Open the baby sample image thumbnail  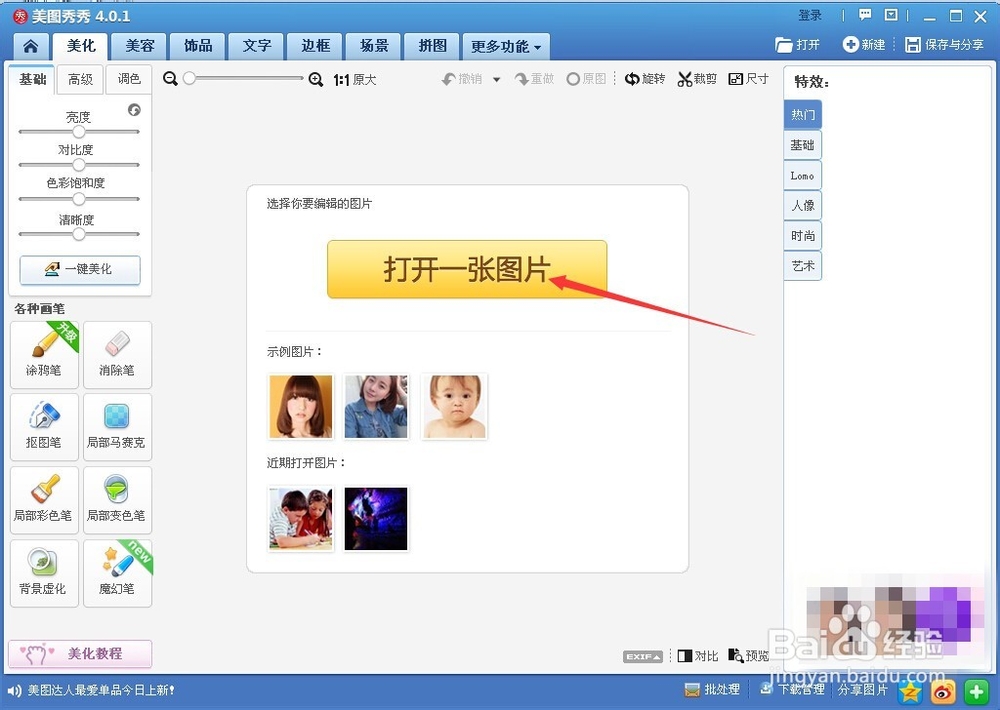pos(454,405)
